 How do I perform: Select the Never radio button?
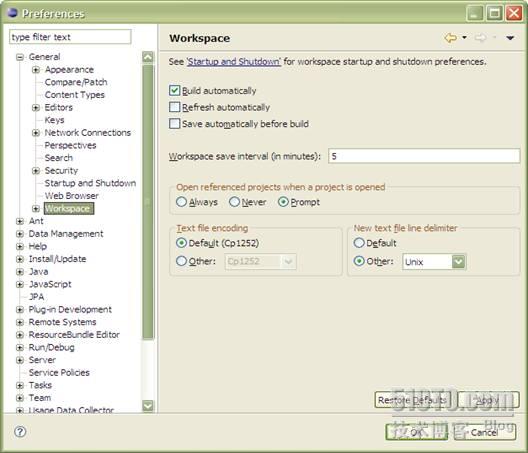coord(234,202)
